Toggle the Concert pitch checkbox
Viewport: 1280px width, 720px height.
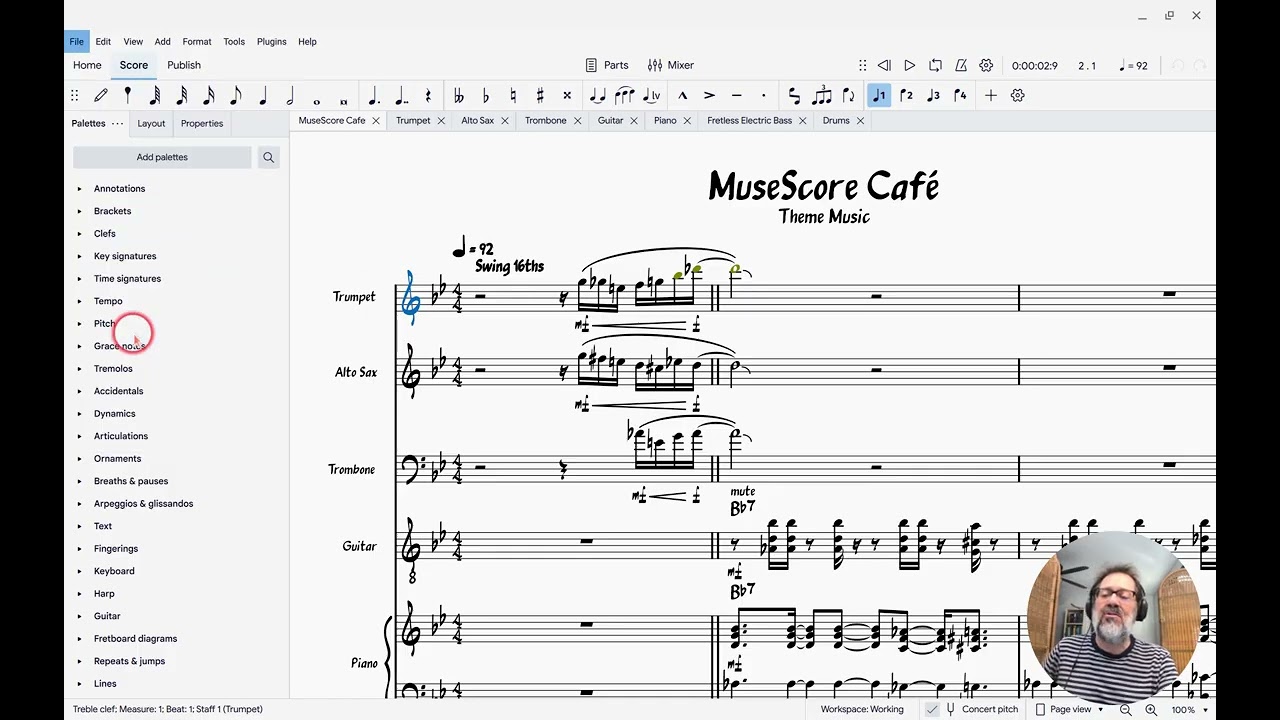932,709
